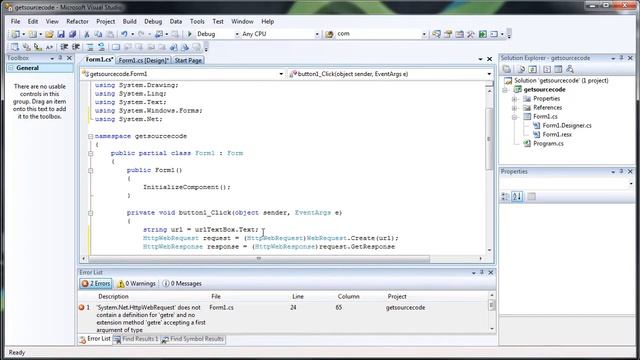Undo the last action with the Undo icon
Screen dimensions: 640x360
(x=124, y=34)
